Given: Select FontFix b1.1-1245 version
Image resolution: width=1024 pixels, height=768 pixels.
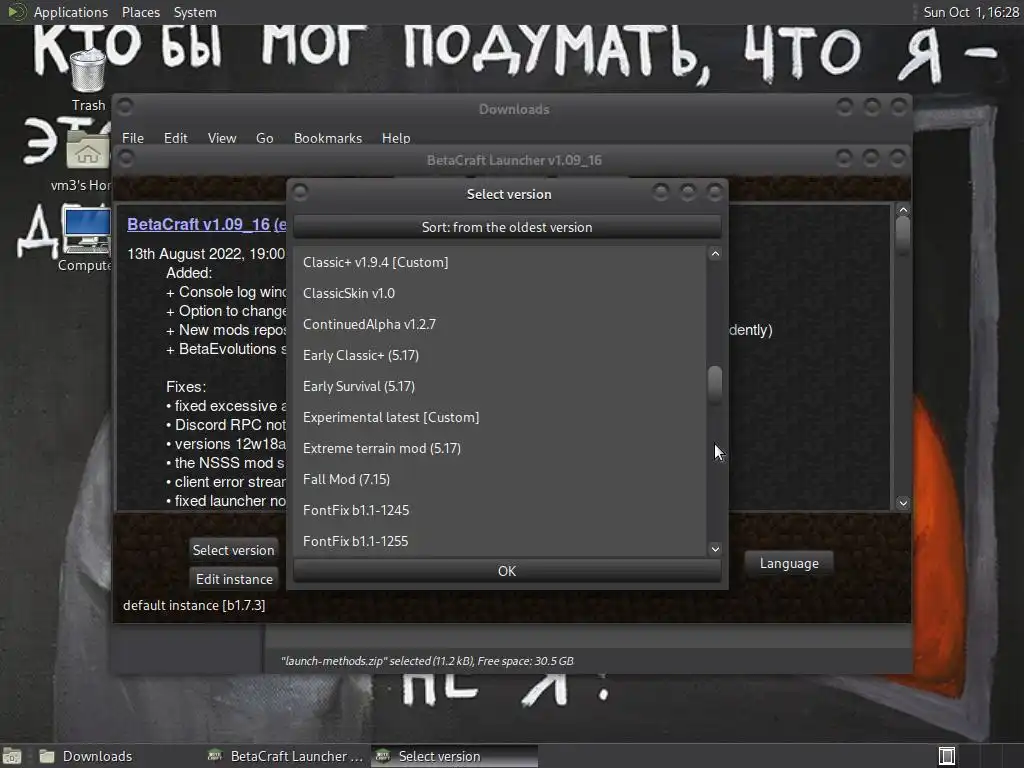Looking at the screenshot, I should tap(500, 510).
